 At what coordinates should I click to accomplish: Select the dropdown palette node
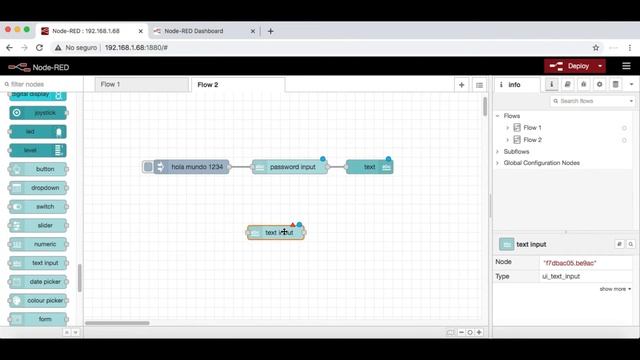(x=38, y=188)
